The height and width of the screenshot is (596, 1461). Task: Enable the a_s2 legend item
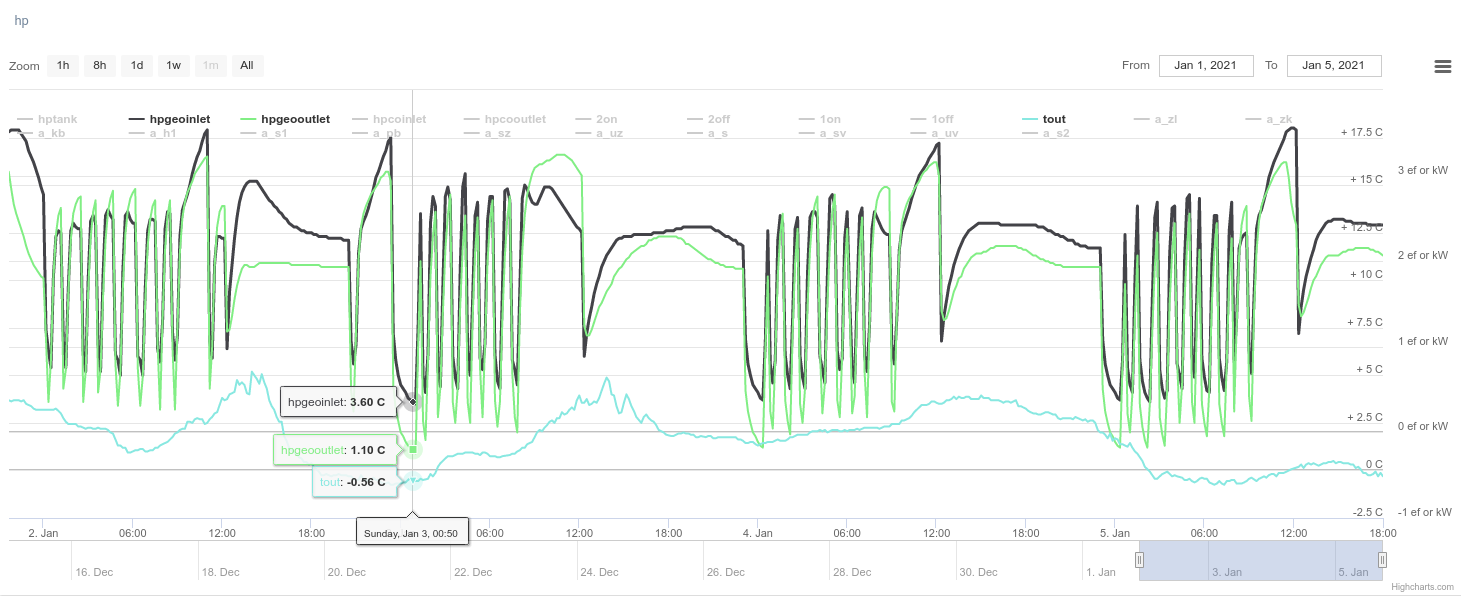[x=1046, y=133]
